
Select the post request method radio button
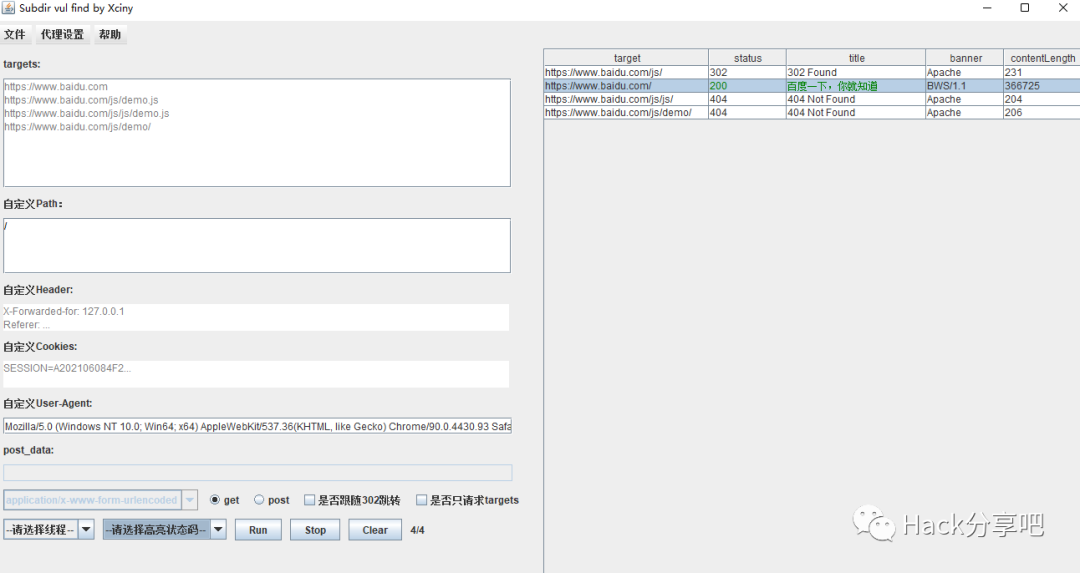point(259,500)
